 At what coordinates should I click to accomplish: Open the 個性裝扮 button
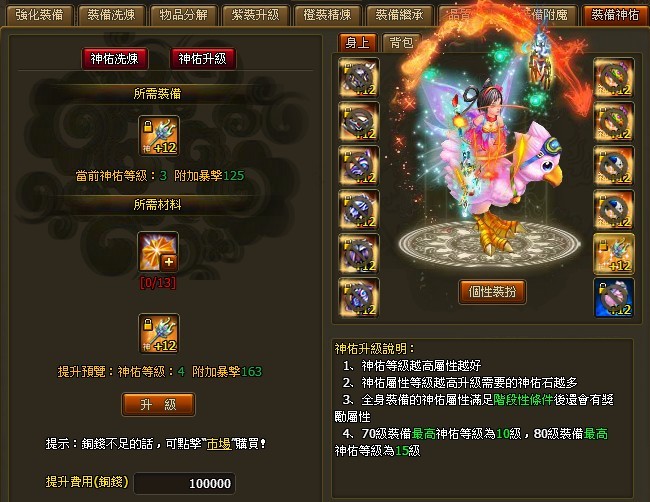(x=492, y=292)
